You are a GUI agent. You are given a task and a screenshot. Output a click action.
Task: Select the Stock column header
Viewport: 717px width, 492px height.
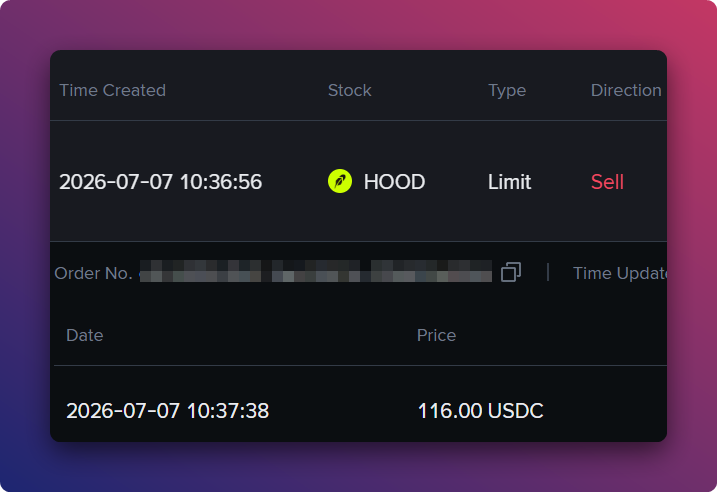pyautogui.click(x=349, y=90)
